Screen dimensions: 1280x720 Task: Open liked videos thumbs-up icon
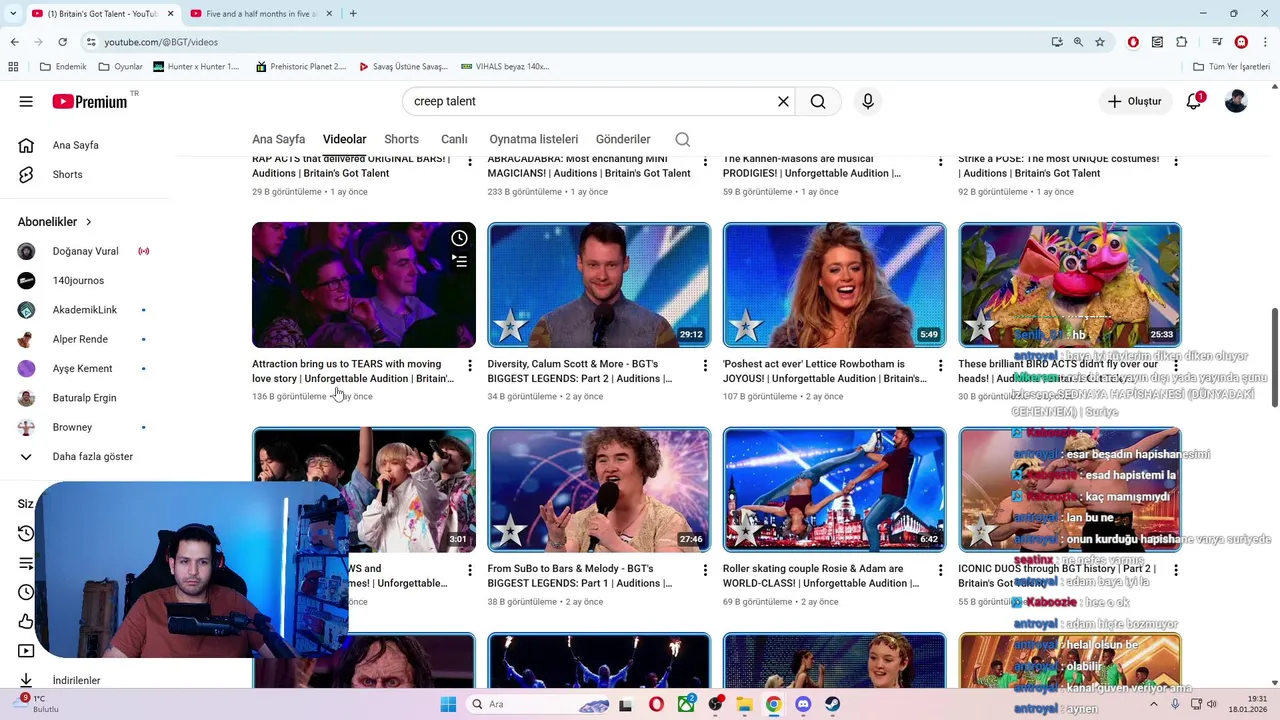(26, 621)
